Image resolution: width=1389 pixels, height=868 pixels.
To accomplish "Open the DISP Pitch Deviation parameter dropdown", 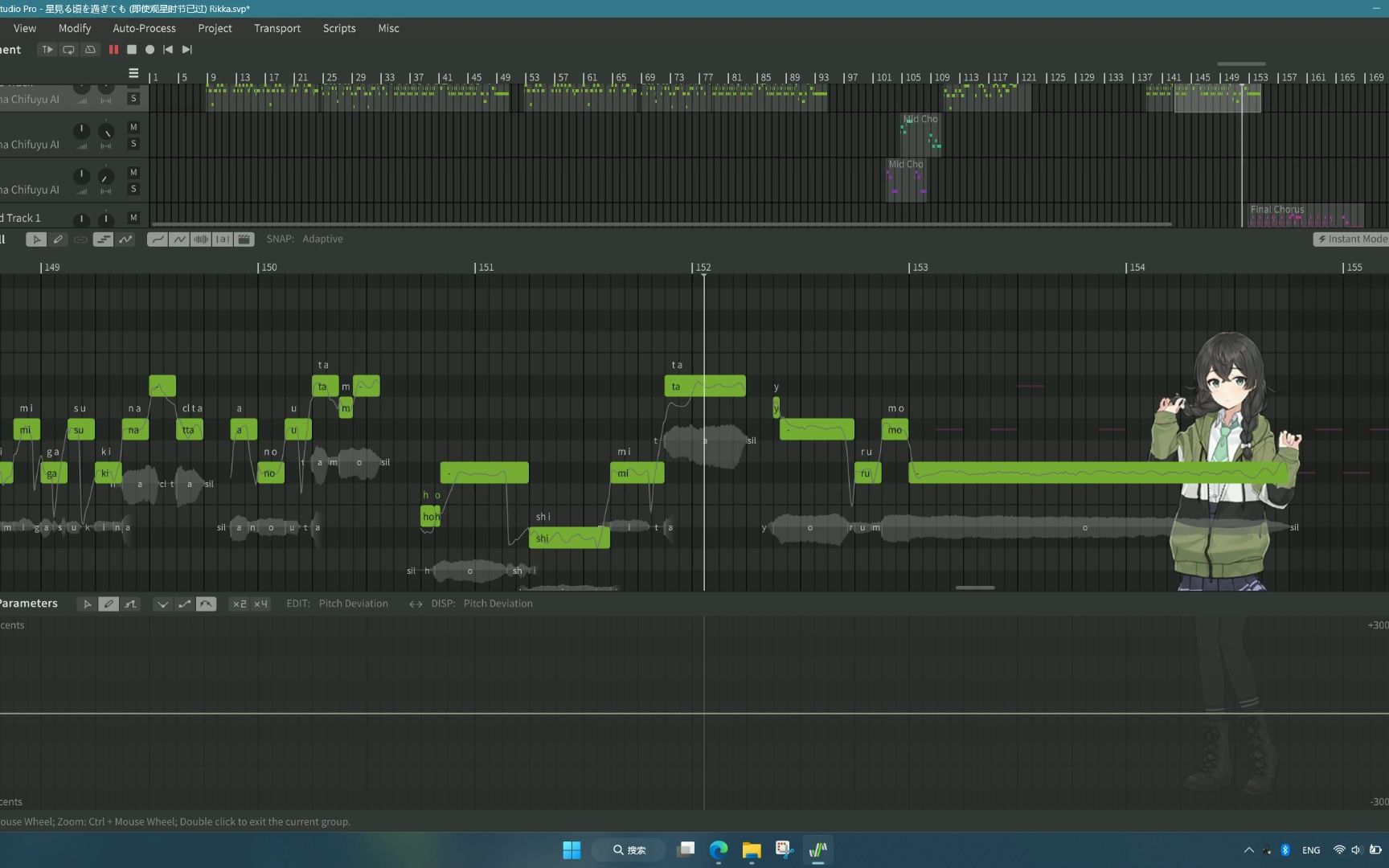I will (498, 604).
